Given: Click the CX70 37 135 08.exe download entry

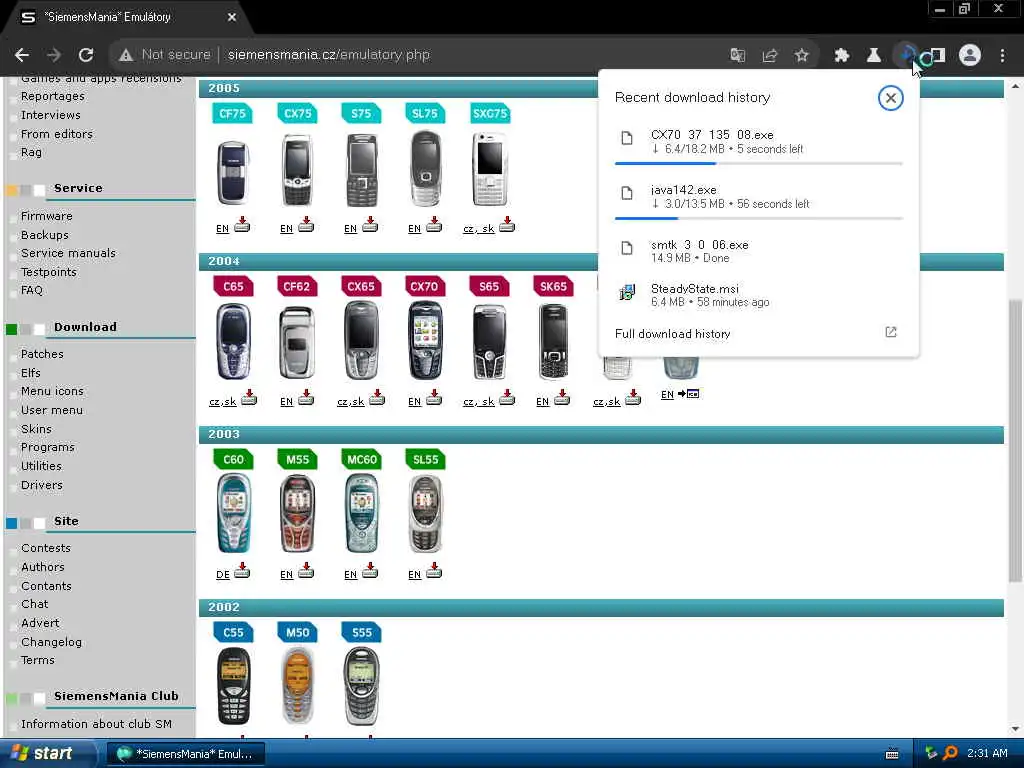Looking at the screenshot, I should (758, 141).
